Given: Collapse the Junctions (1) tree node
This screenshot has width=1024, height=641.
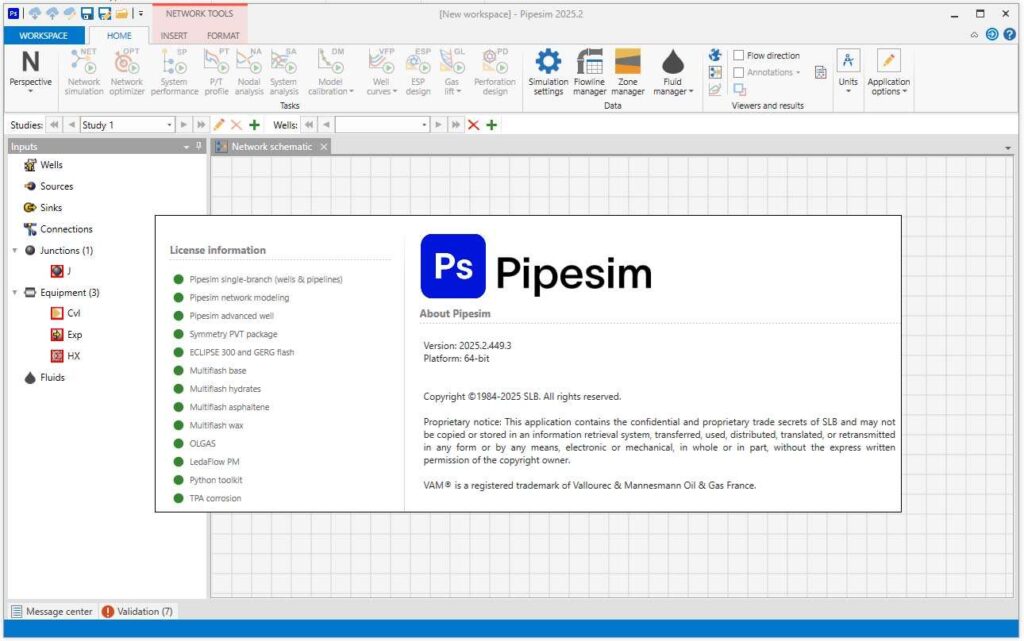Looking at the screenshot, I should pos(14,250).
